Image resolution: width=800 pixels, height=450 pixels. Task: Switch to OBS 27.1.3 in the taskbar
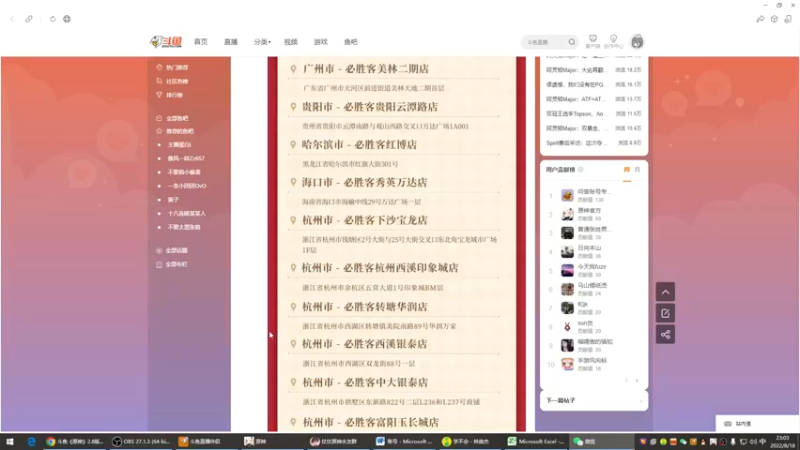click(141, 441)
